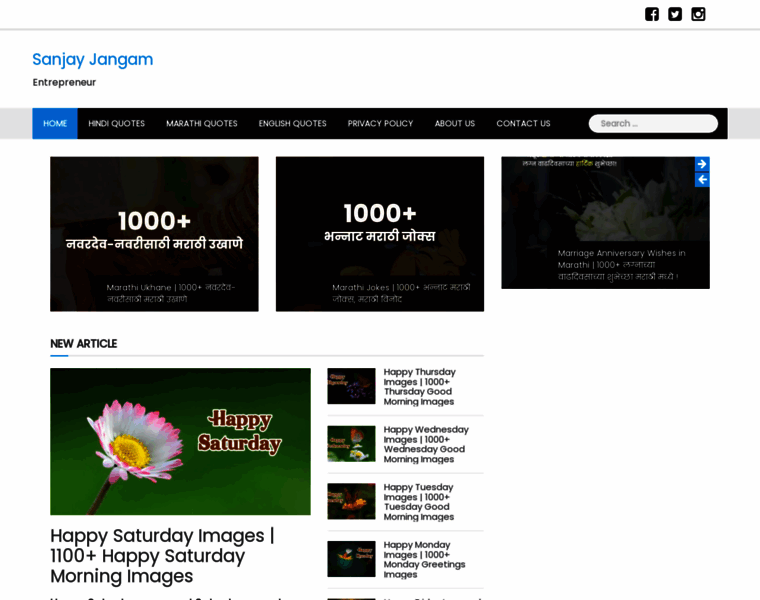Click the search input field
760x600 pixels.
pos(655,123)
